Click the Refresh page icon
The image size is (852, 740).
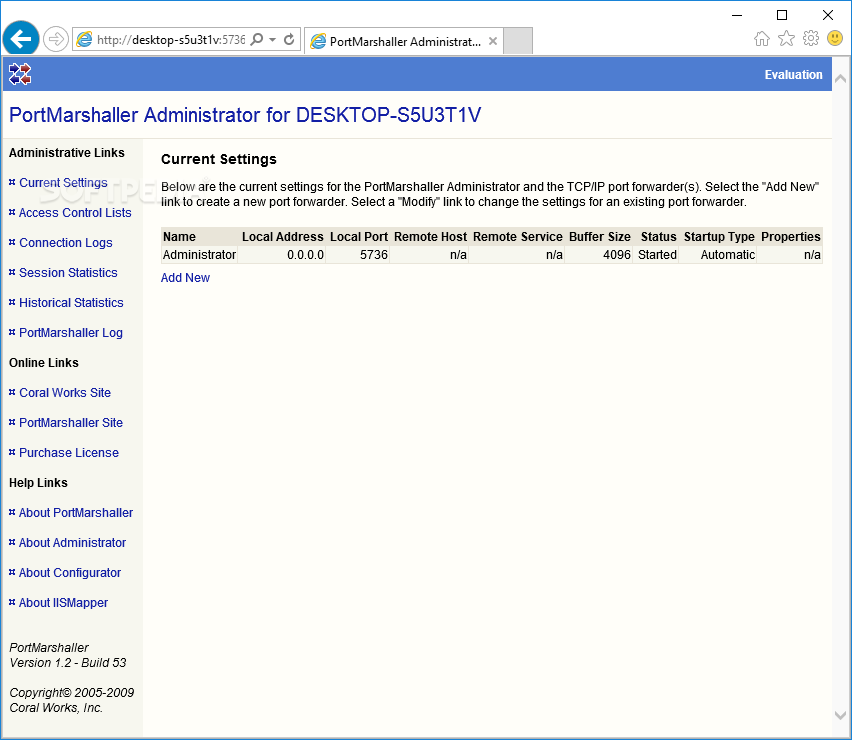click(289, 39)
